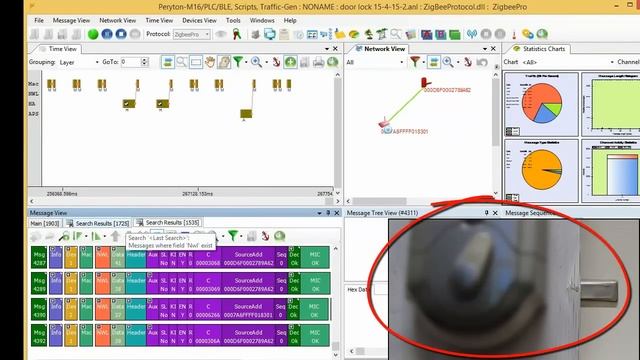Toggle the layer arrange button in Time View
This screenshot has width=640, height=360.
pyautogui.click(x=168, y=62)
